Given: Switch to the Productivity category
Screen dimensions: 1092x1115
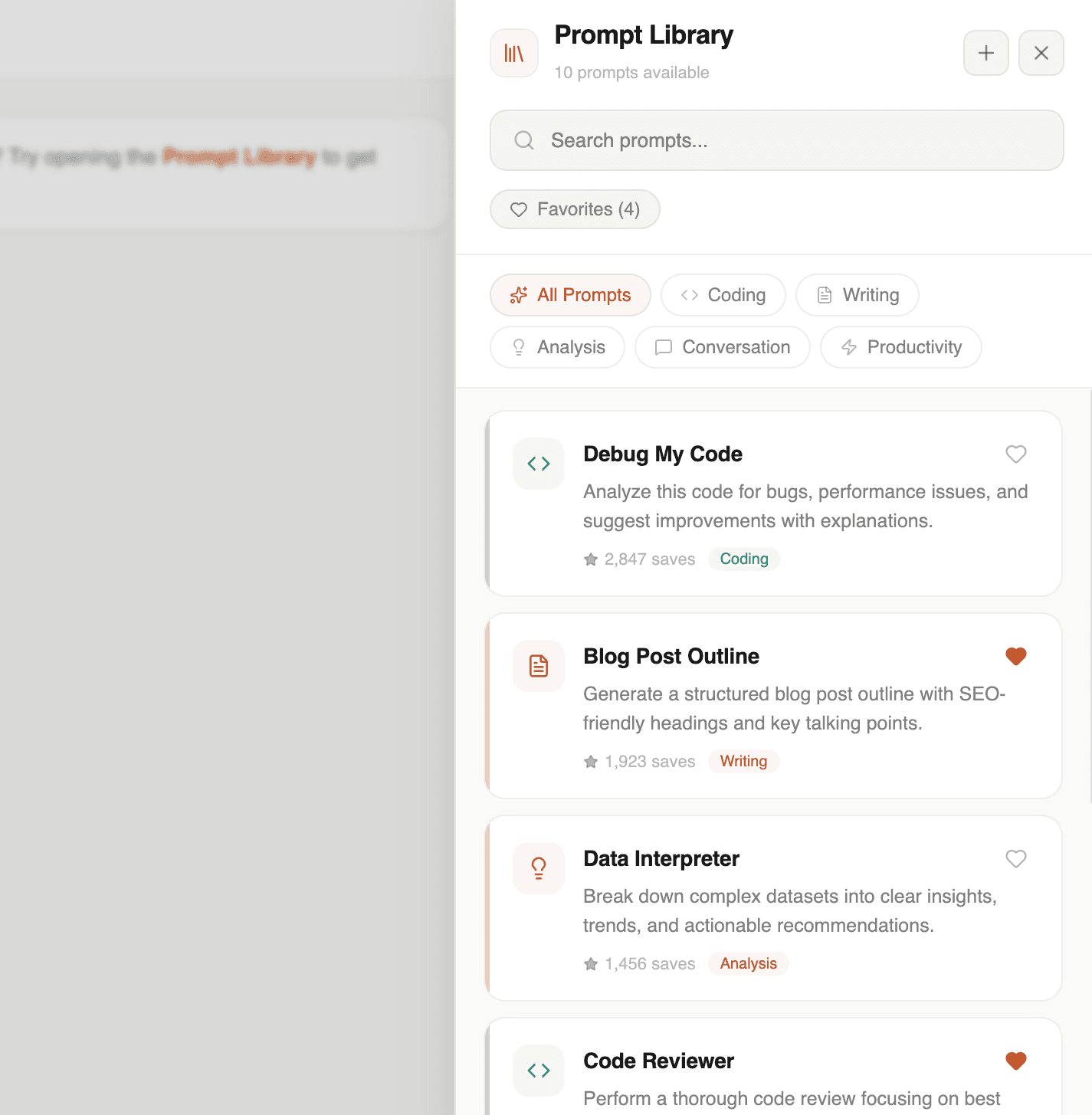Looking at the screenshot, I should [901, 347].
